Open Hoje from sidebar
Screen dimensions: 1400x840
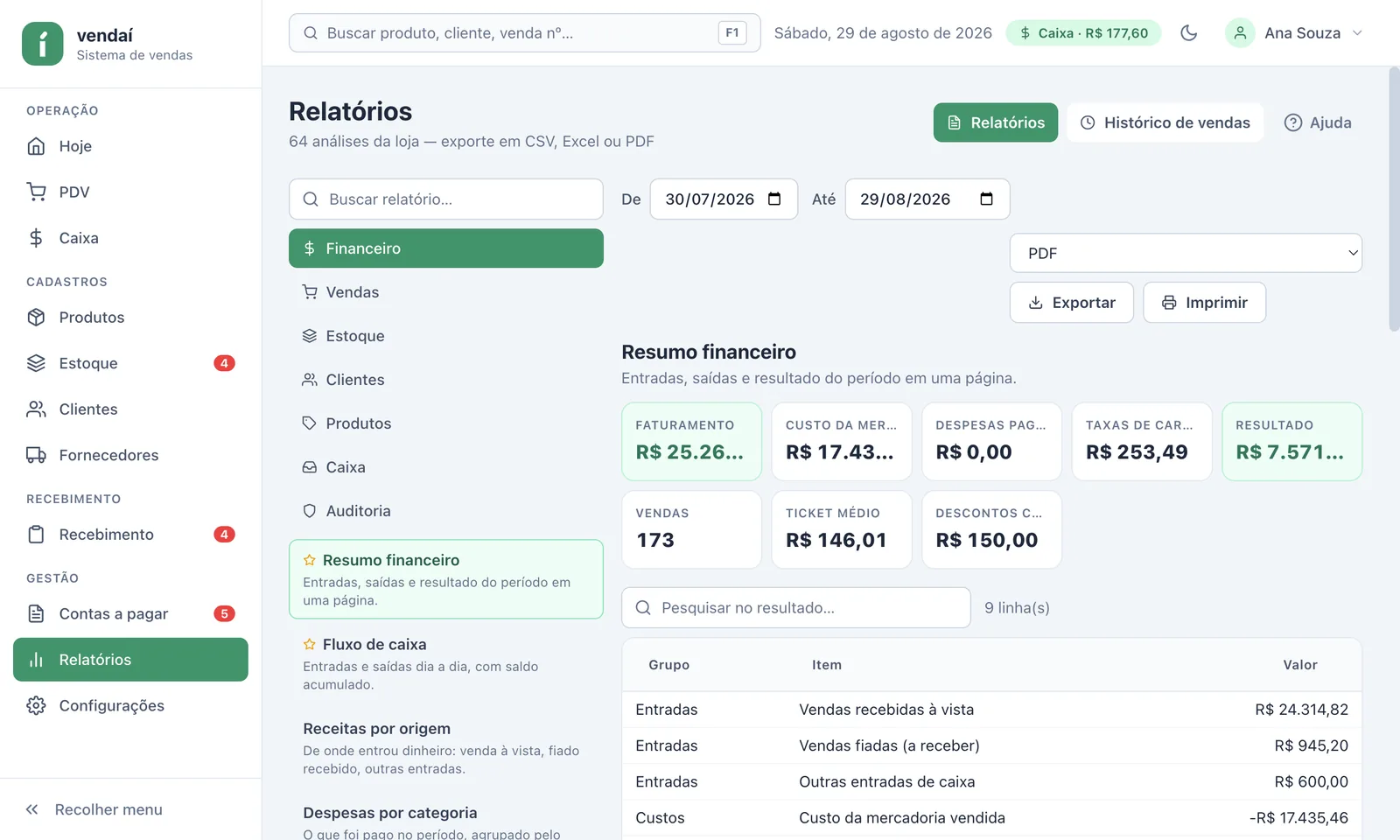(x=130, y=146)
